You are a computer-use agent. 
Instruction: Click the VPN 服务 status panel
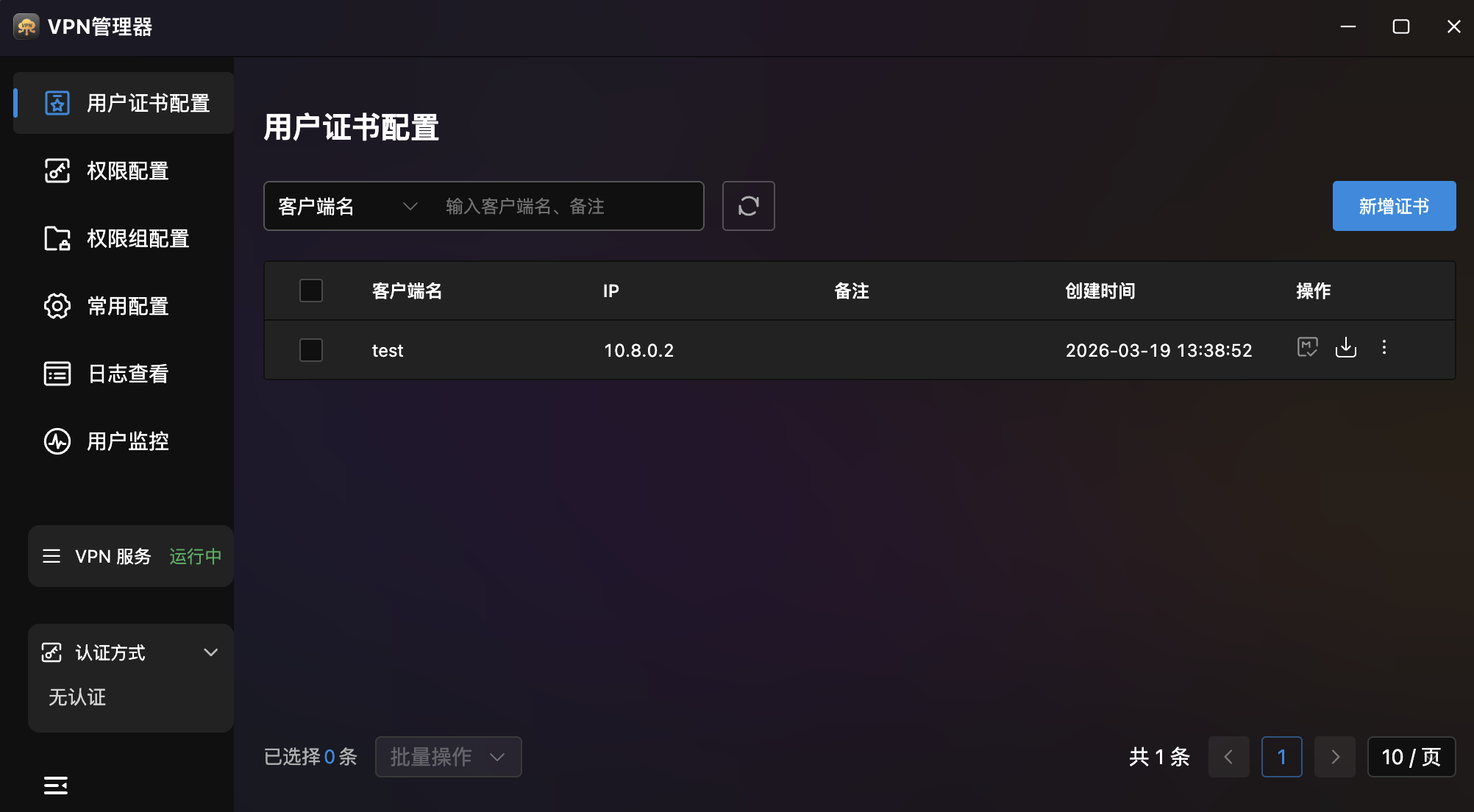pyautogui.click(x=131, y=556)
